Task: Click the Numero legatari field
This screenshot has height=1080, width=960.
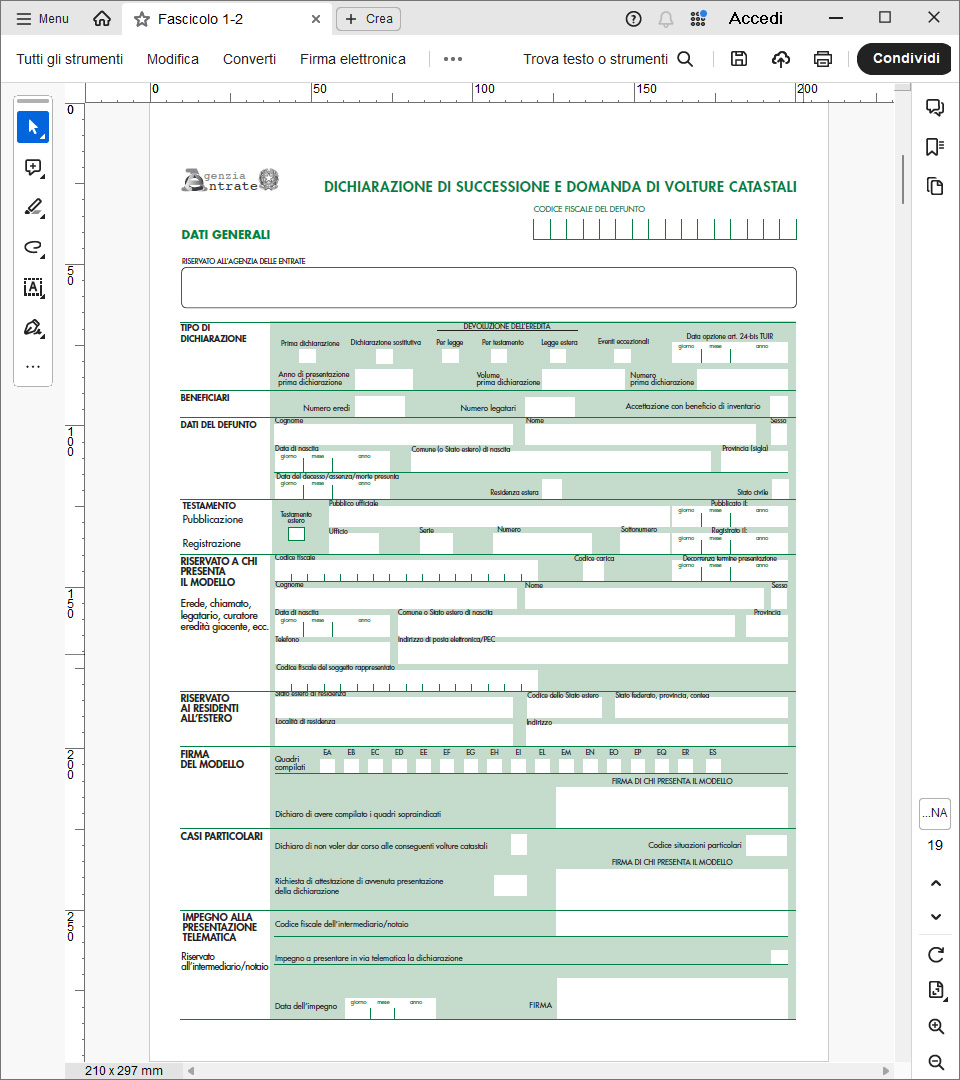Action: pyautogui.click(x=550, y=407)
